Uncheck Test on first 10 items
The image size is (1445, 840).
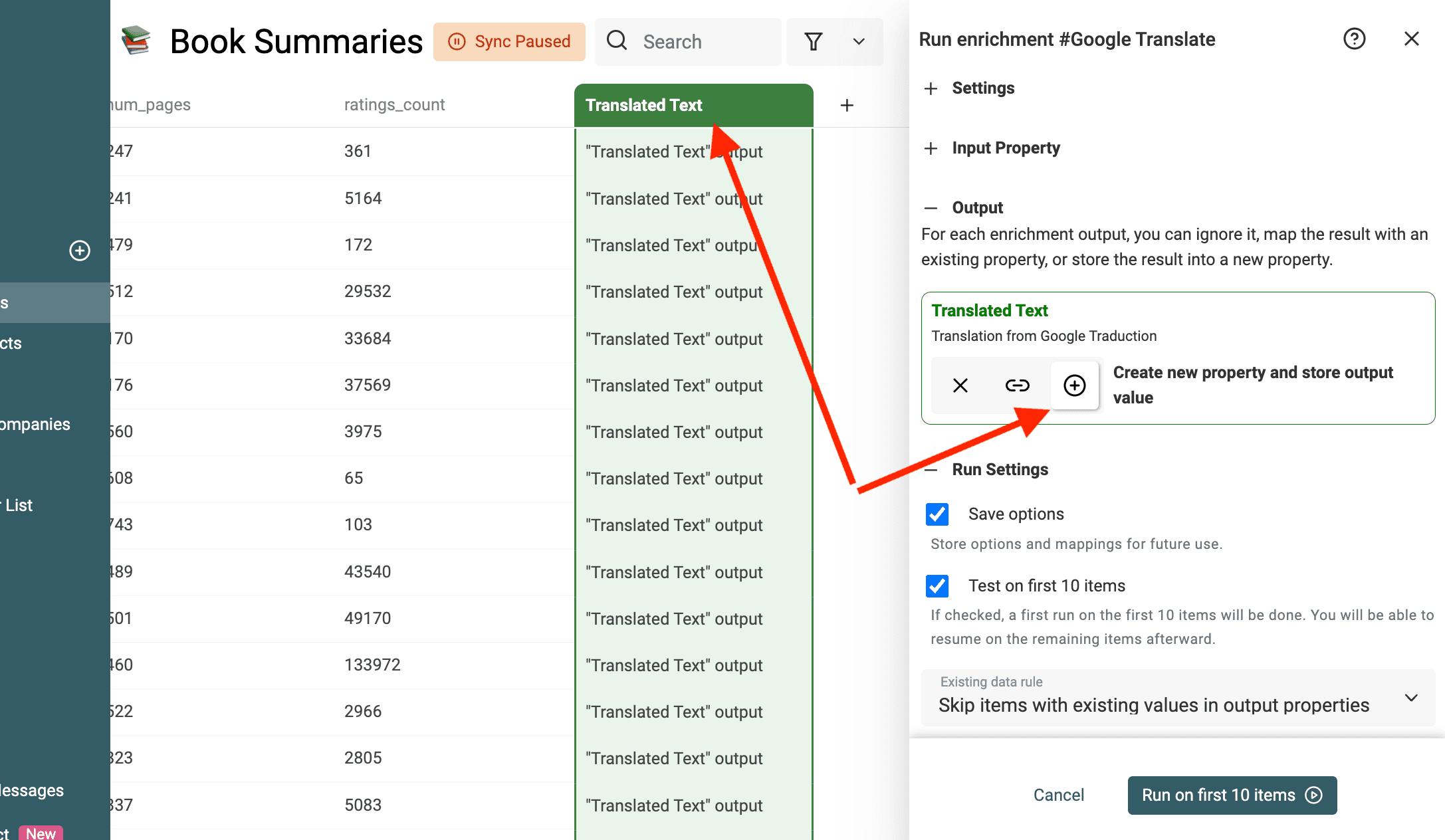tap(937, 586)
